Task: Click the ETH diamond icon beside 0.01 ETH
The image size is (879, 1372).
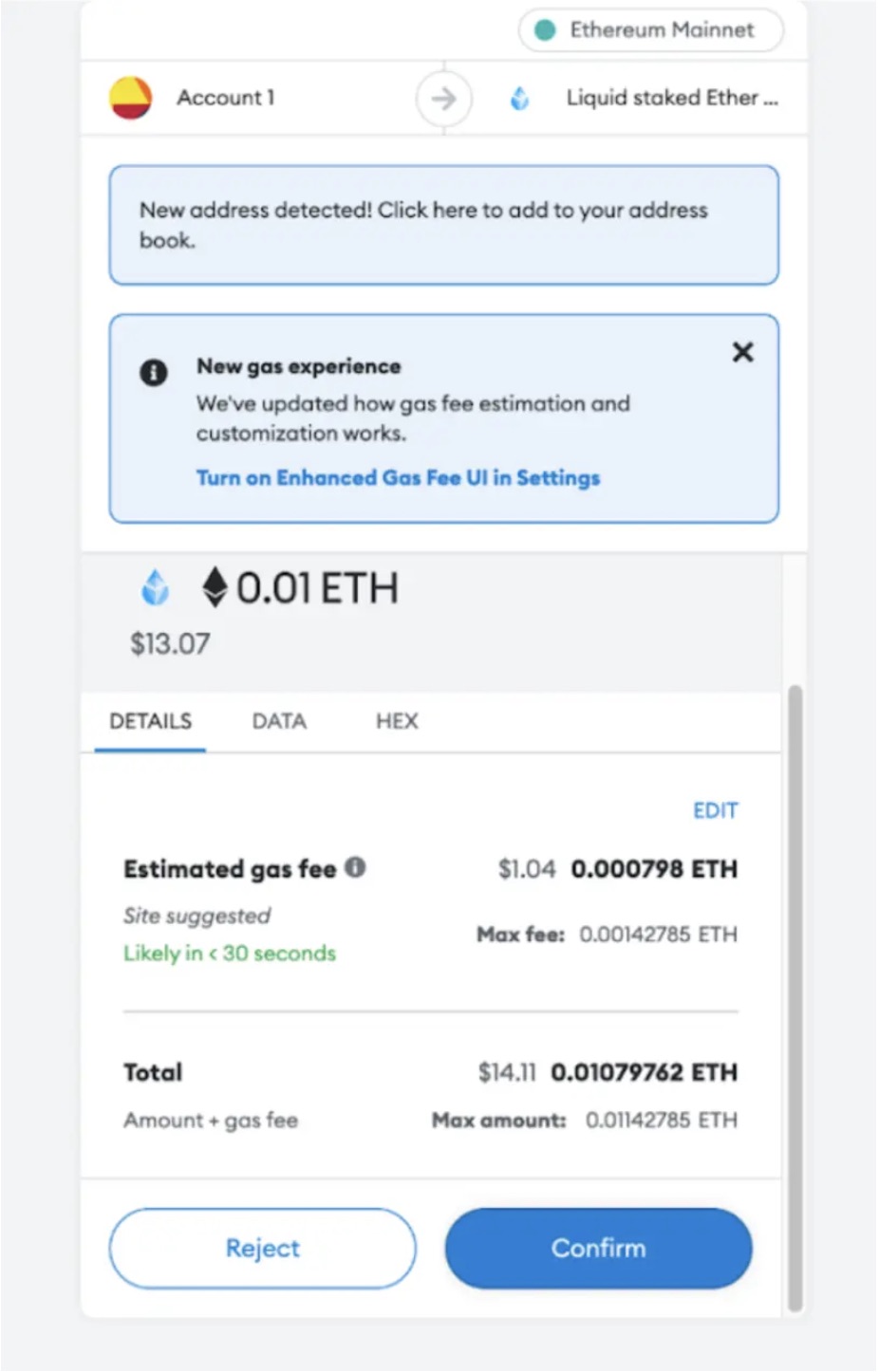Action: (215, 588)
